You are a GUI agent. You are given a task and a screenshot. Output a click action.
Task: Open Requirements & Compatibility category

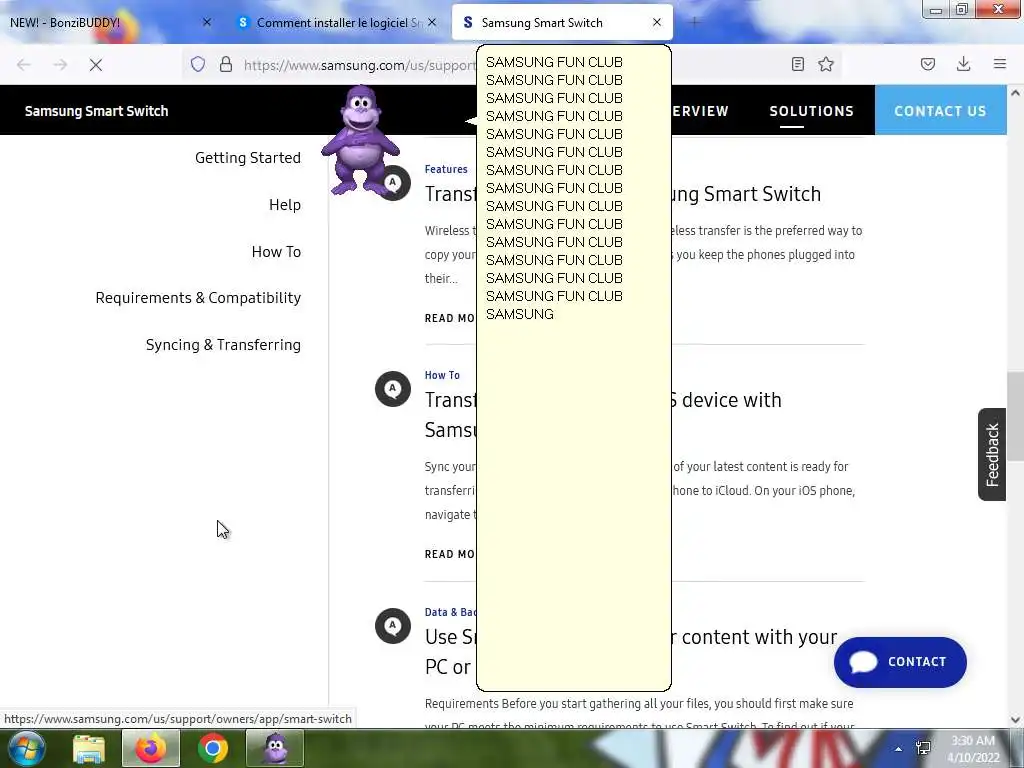pos(199,298)
